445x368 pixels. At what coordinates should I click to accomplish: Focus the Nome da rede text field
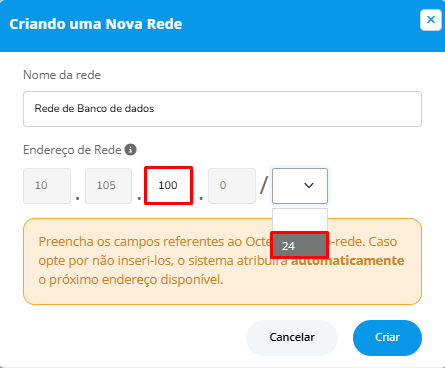click(222, 109)
